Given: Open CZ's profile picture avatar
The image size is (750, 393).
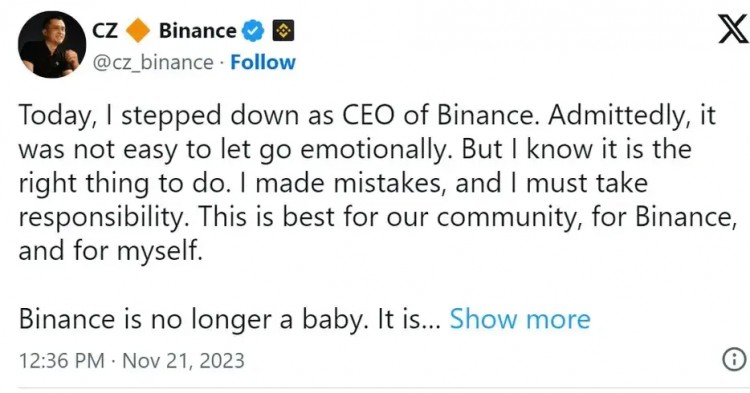Looking at the screenshot, I should point(52,44).
